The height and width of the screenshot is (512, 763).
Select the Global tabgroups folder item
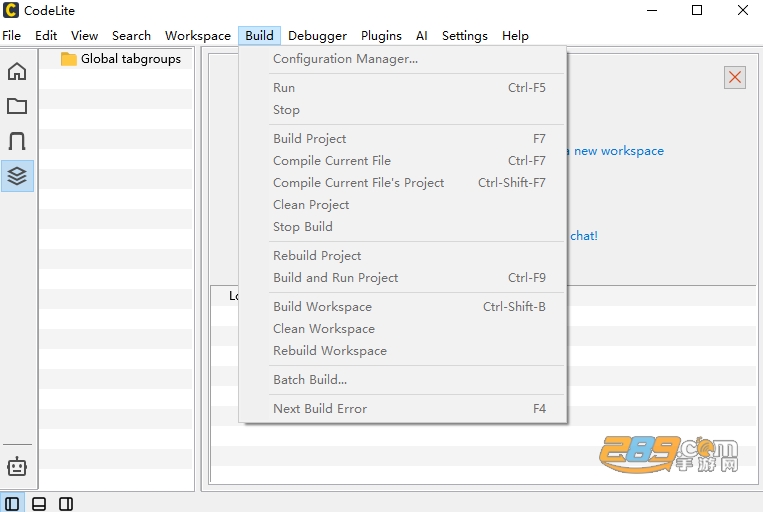tap(121, 59)
